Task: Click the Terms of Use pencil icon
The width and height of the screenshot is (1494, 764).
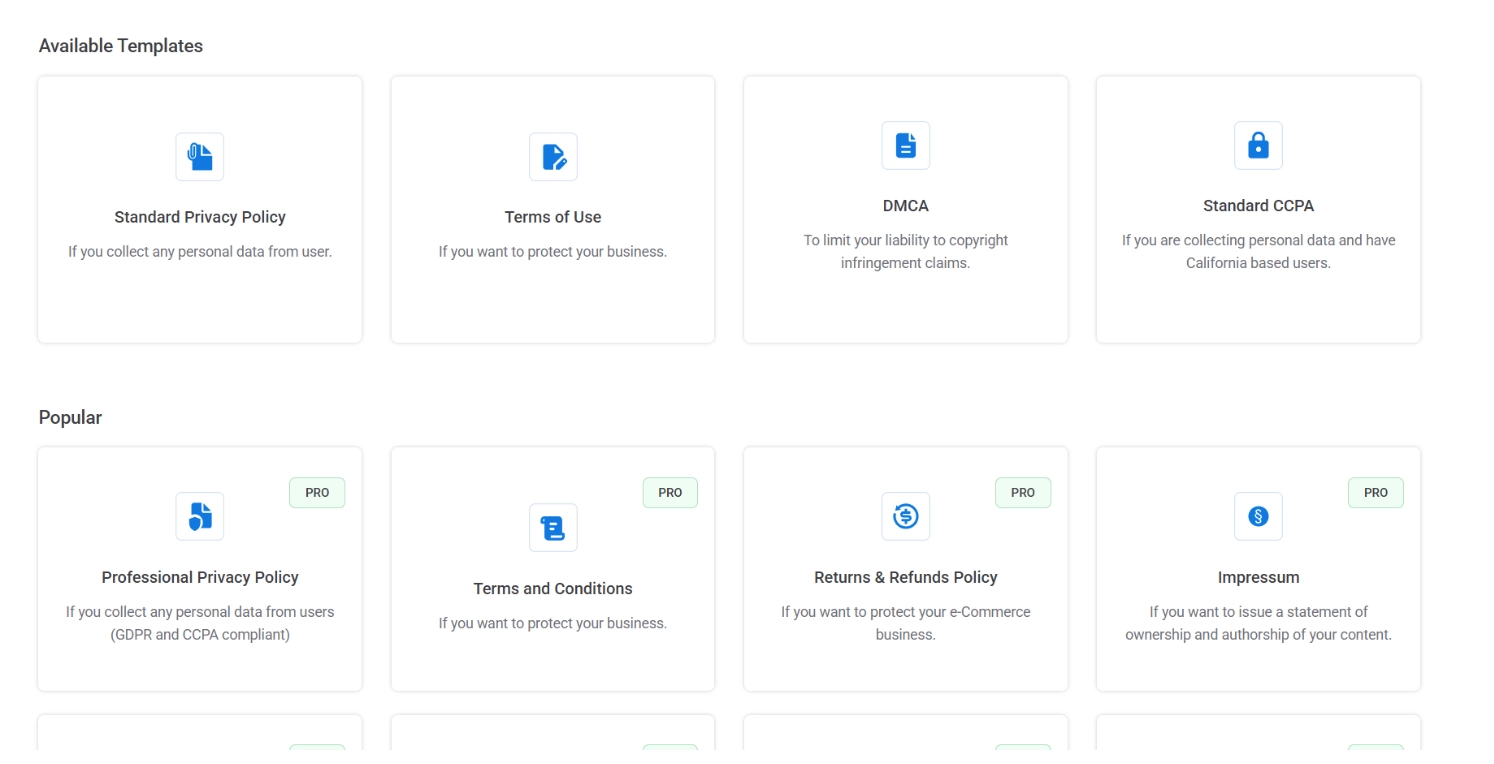Action: [x=552, y=156]
